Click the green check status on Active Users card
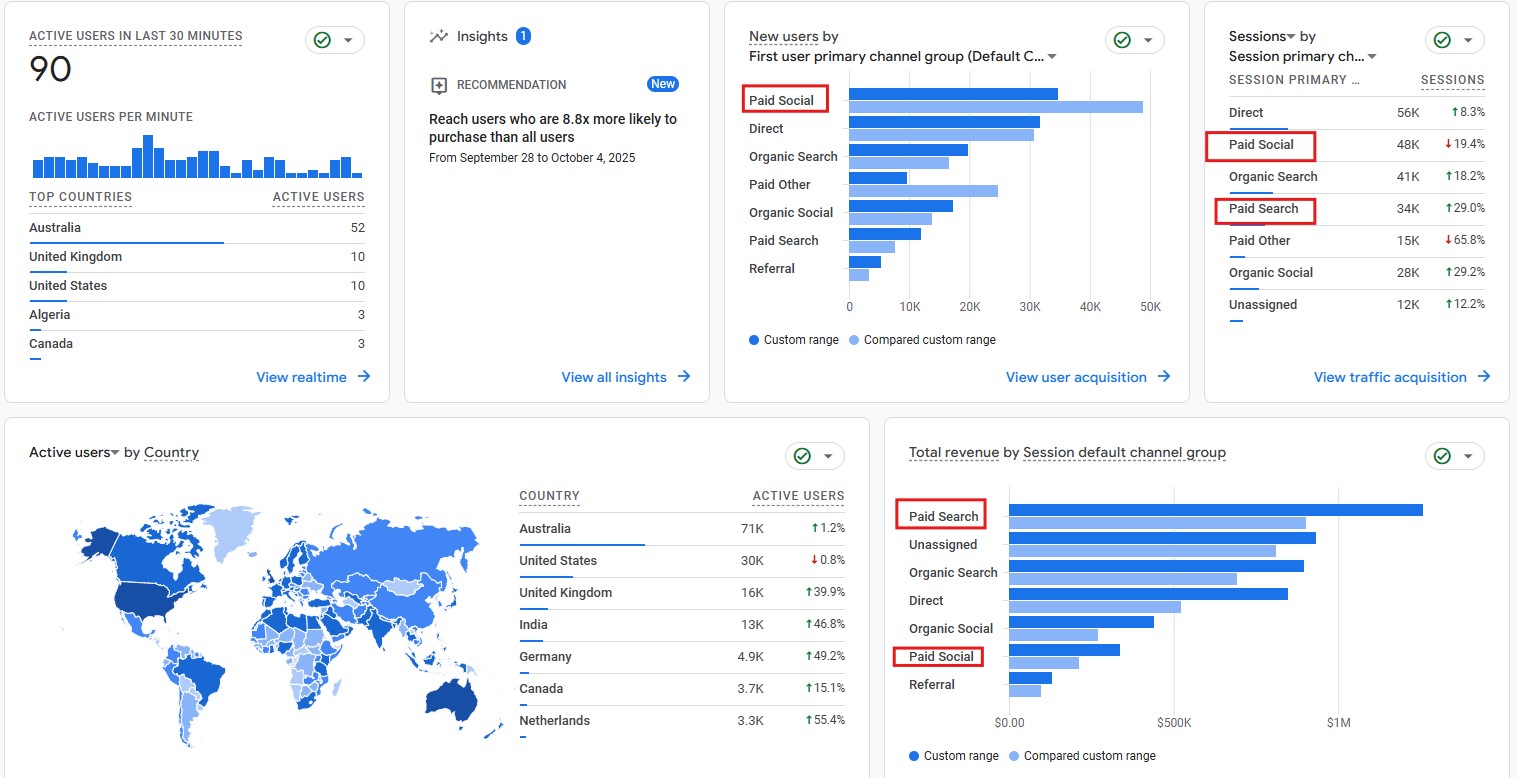This screenshot has height=778, width=1517. [x=322, y=40]
